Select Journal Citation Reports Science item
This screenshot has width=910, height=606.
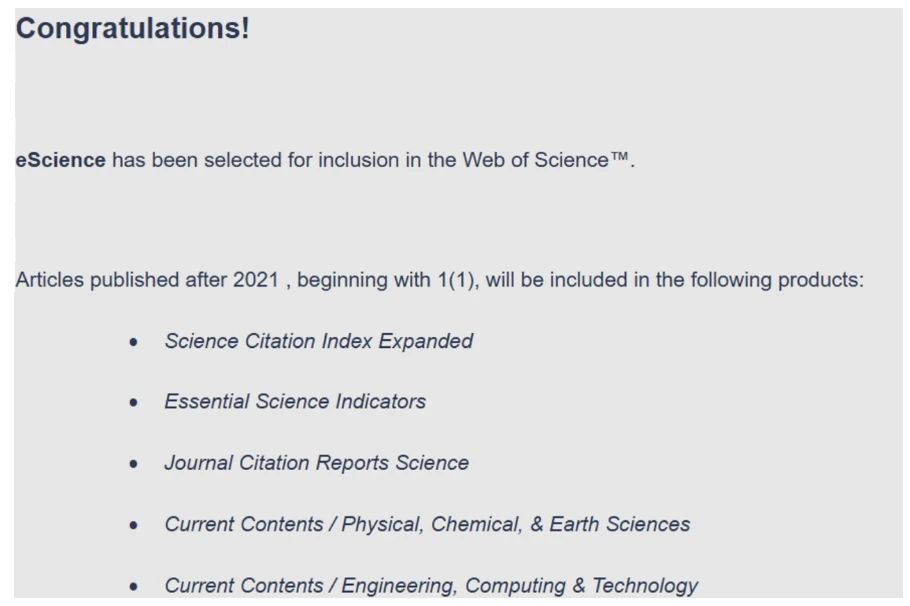click(316, 463)
